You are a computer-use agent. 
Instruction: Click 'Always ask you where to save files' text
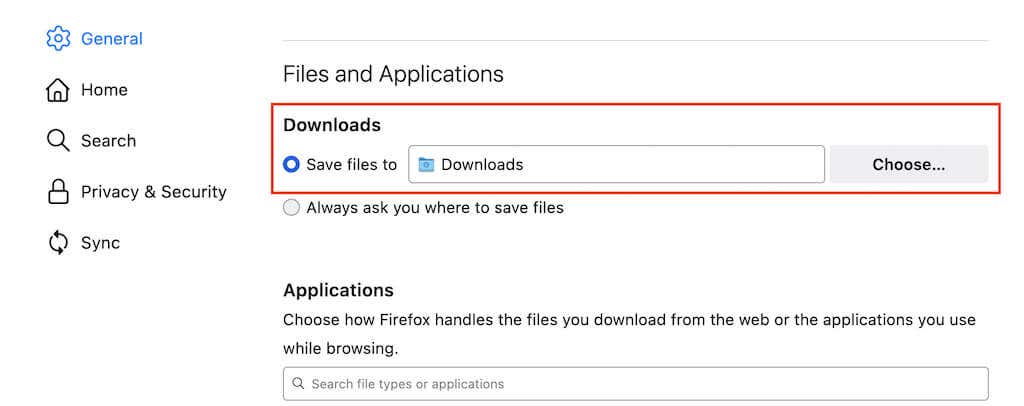(435, 208)
